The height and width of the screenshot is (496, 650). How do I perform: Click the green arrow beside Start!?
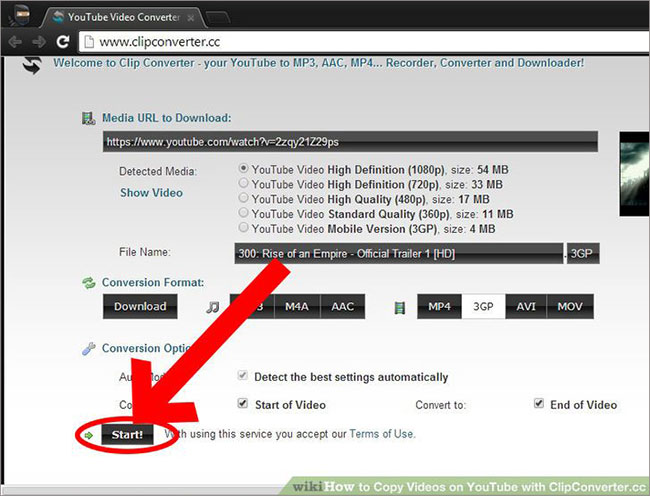click(x=88, y=435)
